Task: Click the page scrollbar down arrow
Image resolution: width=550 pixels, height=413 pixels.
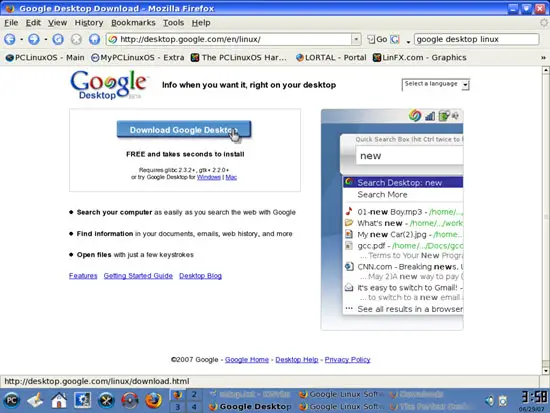Action: [545, 371]
